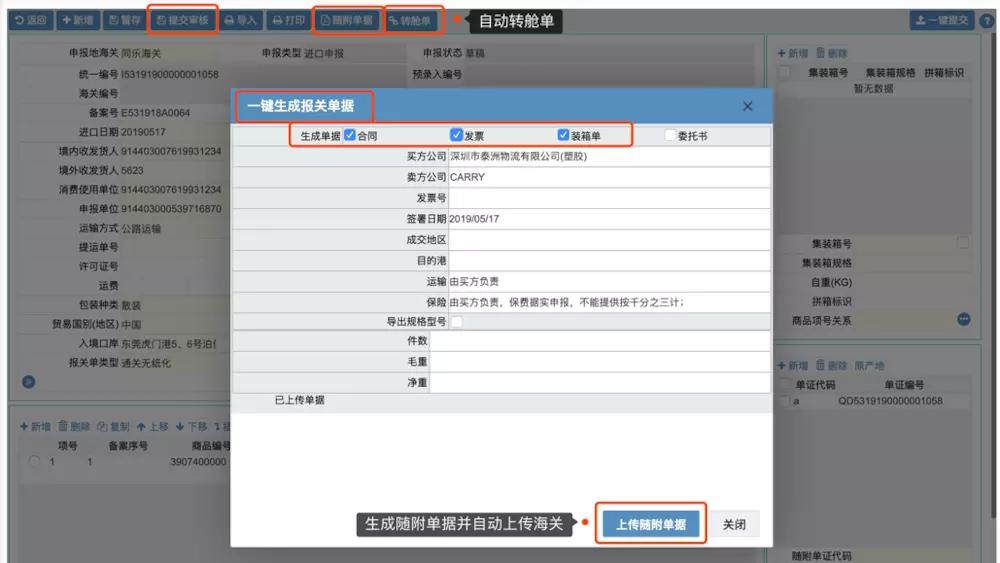
Task: Expand header form with the round arrow icon
Action: click(x=29, y=382)
